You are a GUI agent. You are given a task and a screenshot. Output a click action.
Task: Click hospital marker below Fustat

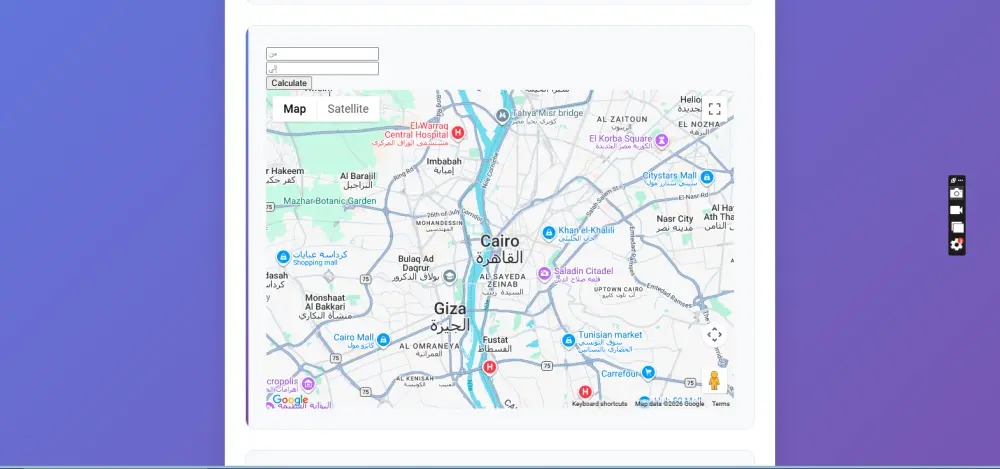(489, 367)
